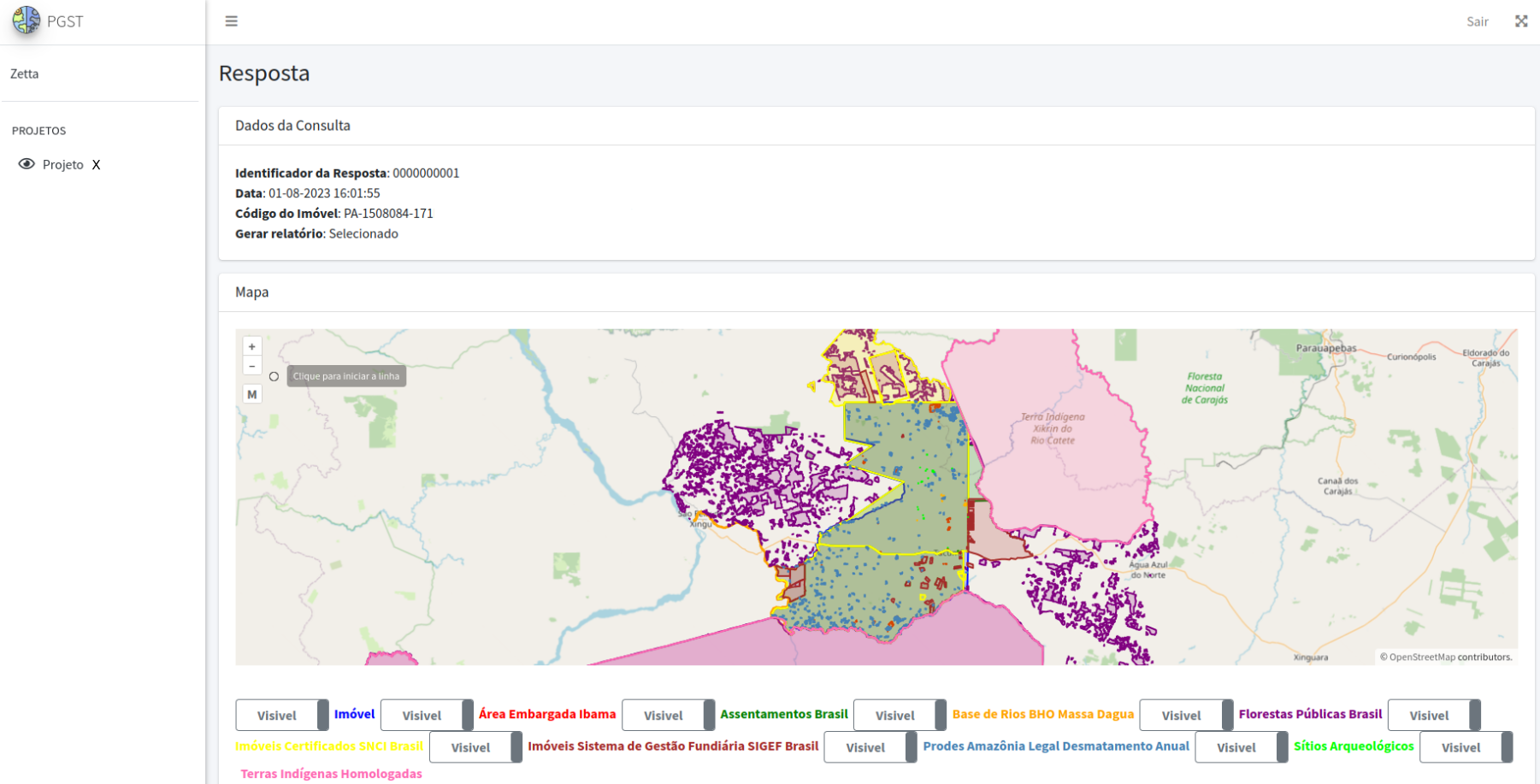Viewport: 1540px width, 784px height.
Task: Click the PGST globe logo
Action: [x=27, y=21]
